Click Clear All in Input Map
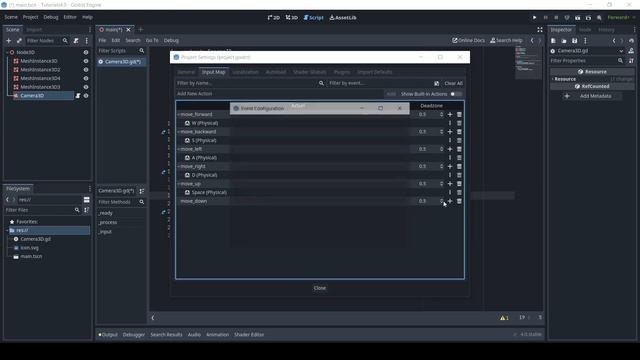Image resolution: width=640 pixels, height=360 pixels. (453, 83)
